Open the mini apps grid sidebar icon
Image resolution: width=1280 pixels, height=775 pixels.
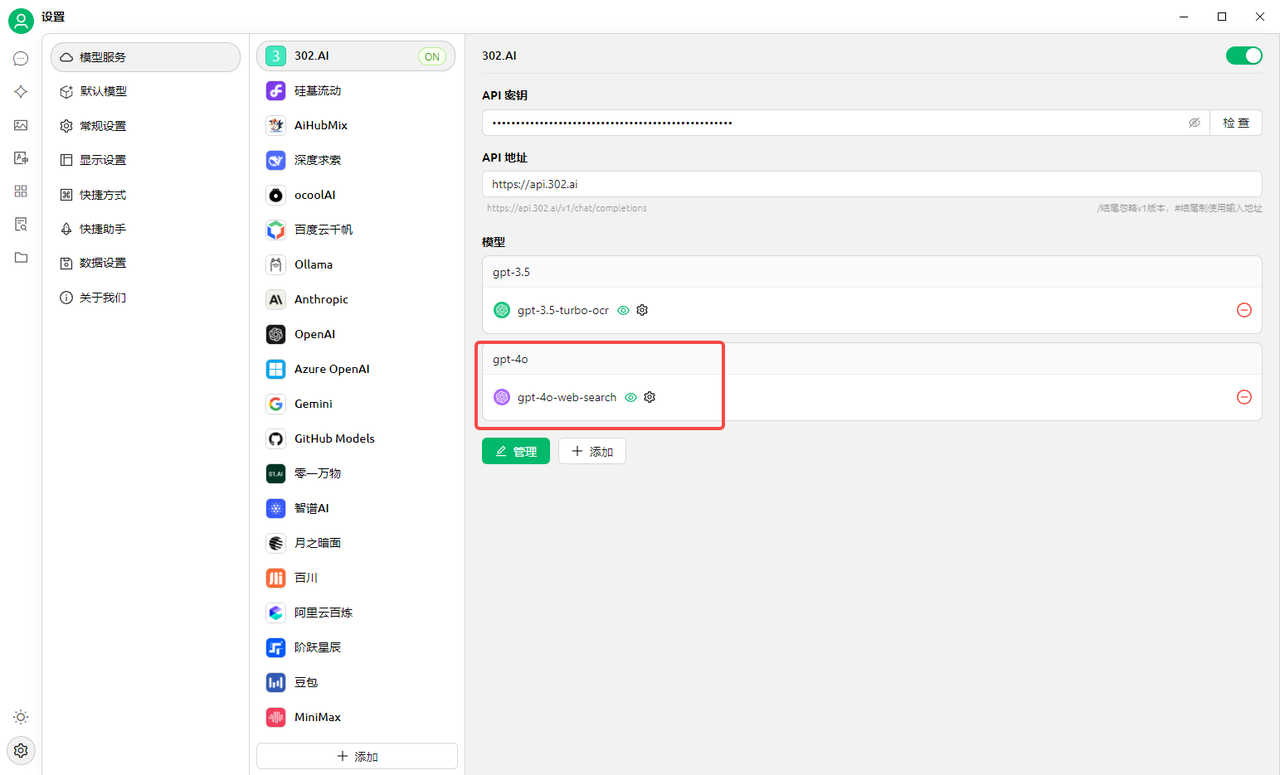(21, 191)
